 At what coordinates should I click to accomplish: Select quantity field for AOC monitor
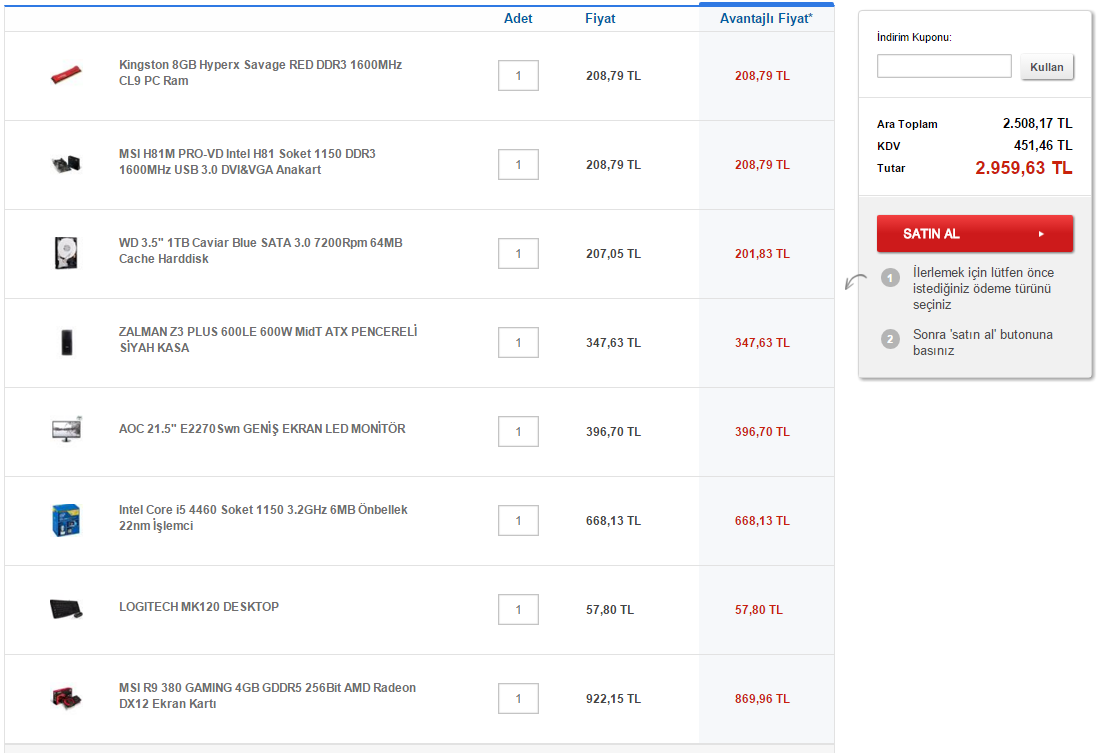coord(518,432)
